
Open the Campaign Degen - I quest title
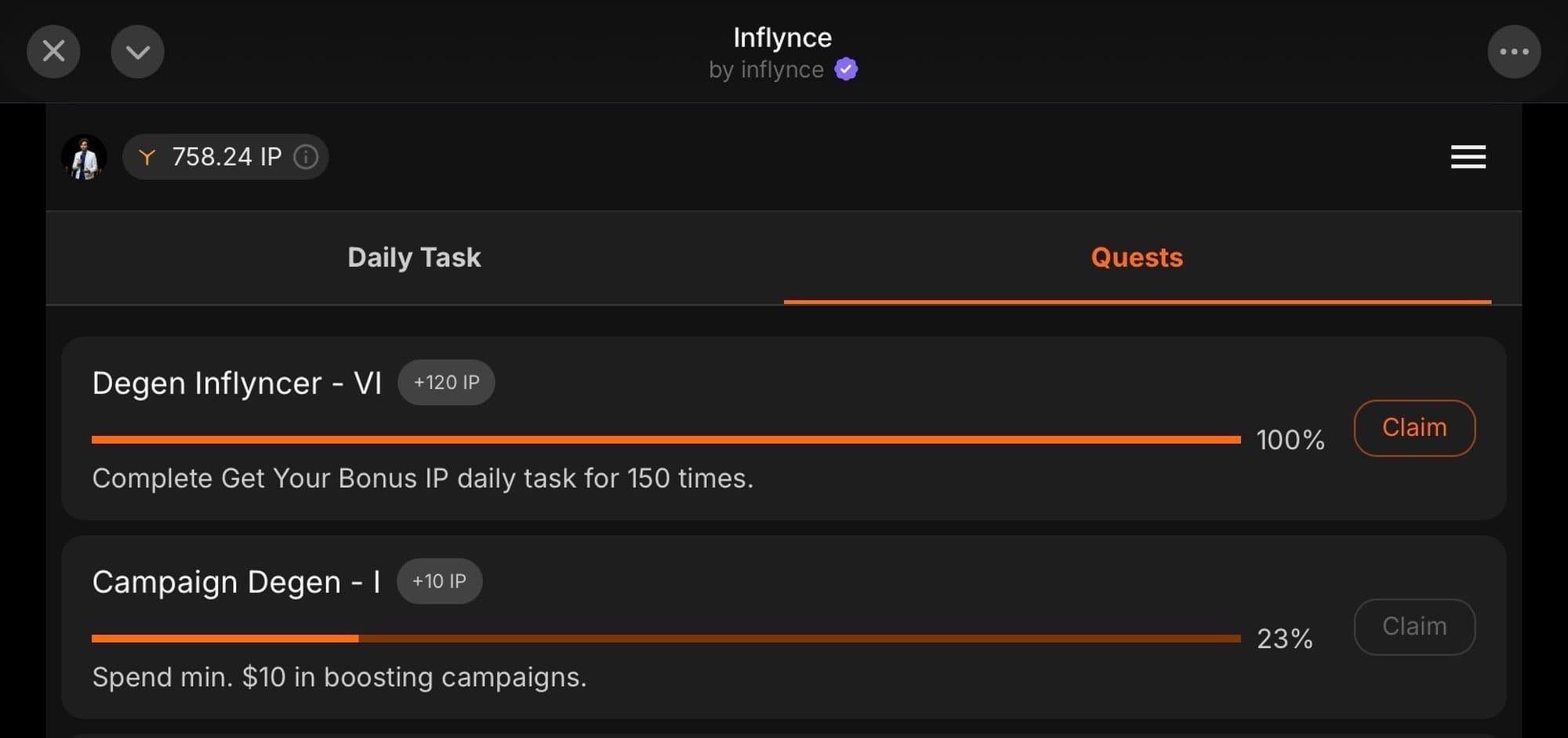click(x=236, y=582)
